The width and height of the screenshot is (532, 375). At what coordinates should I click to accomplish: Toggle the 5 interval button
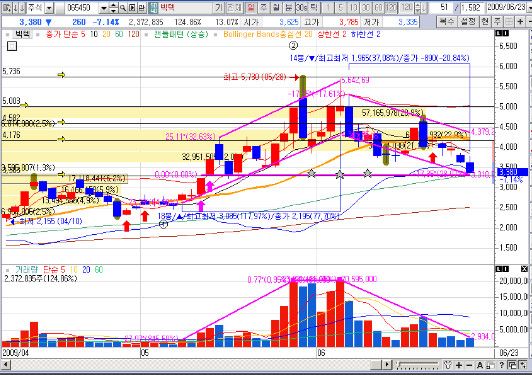click(x=340, y=7)
